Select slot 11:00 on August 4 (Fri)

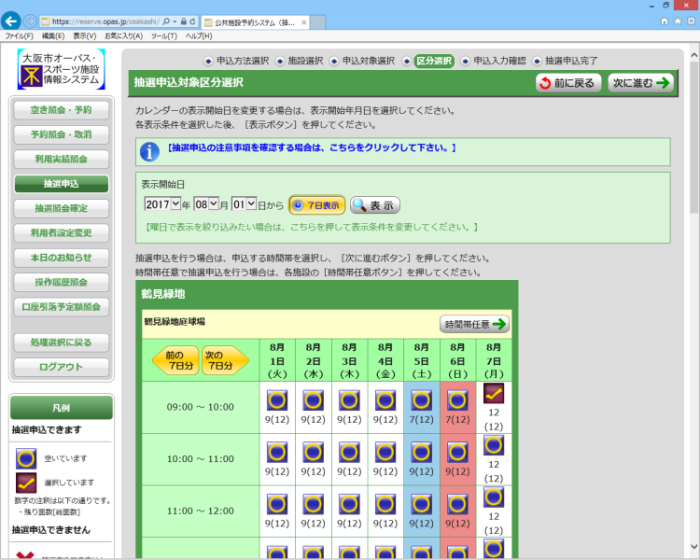point(385,504)
